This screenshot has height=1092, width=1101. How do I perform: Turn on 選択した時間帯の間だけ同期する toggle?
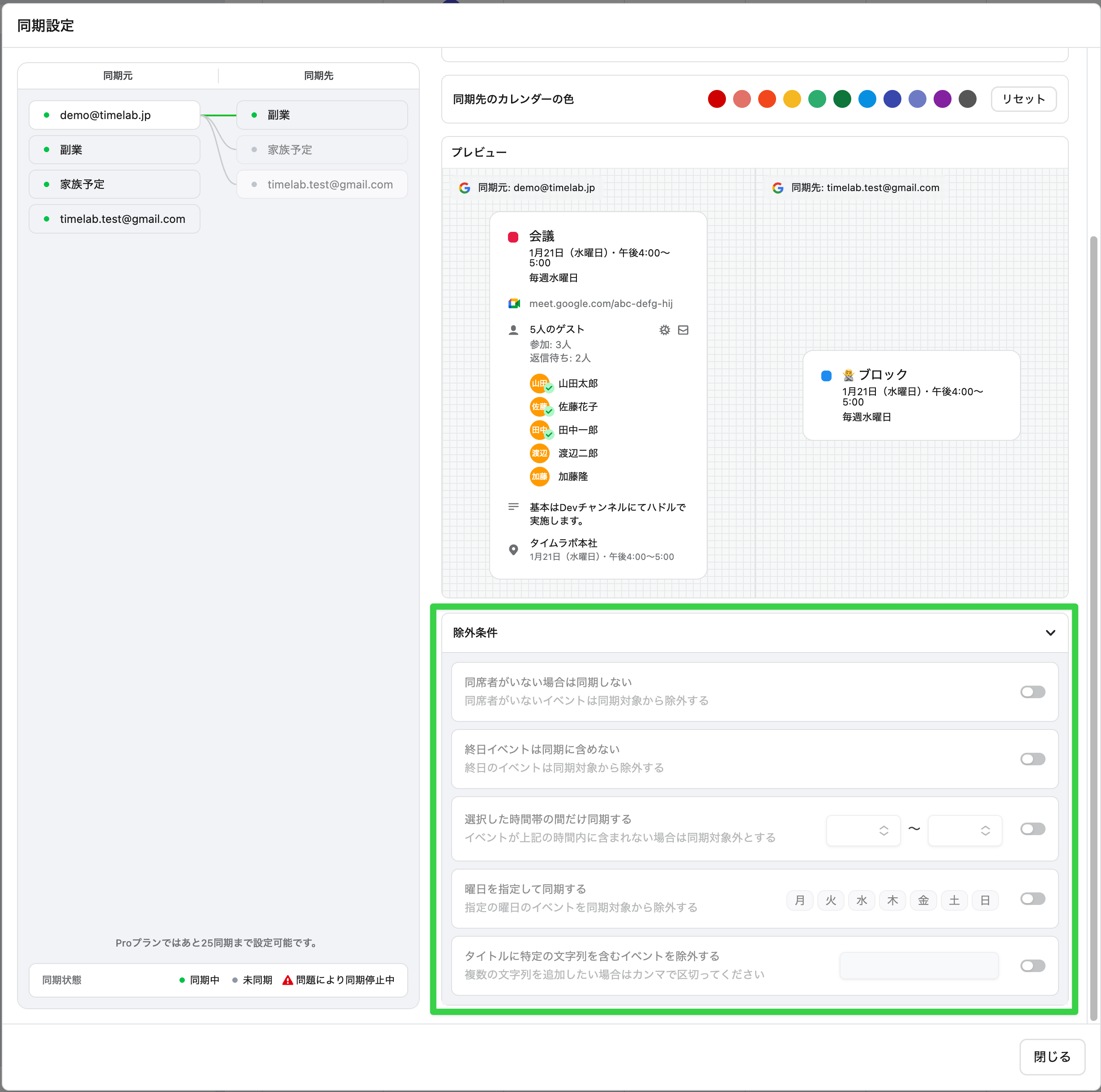click(1033, 829)
